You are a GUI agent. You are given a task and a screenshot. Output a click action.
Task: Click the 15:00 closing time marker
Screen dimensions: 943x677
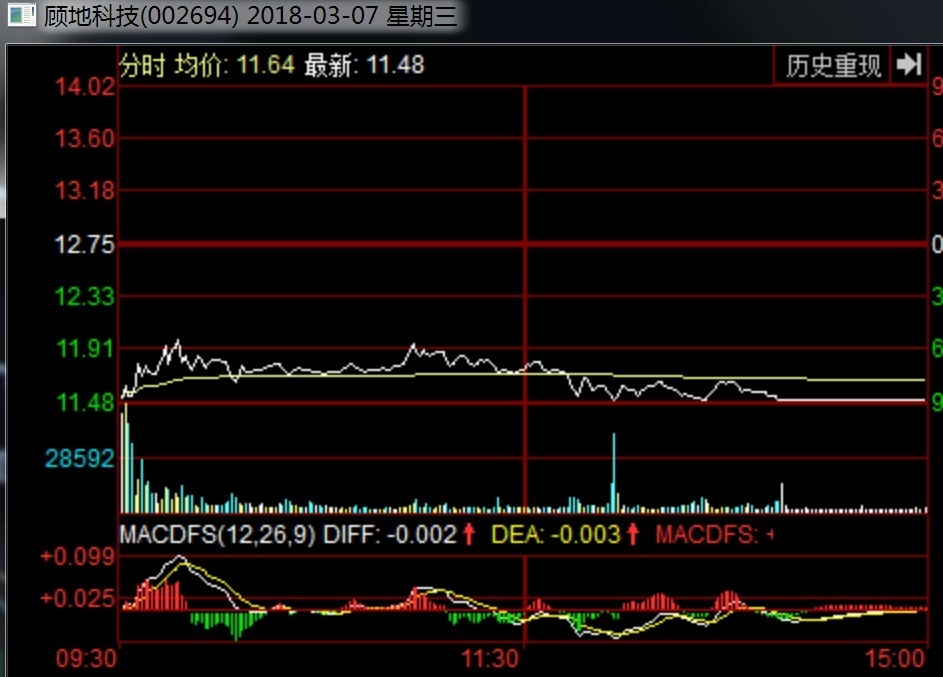pyautogui.click(x=896, y=659)
